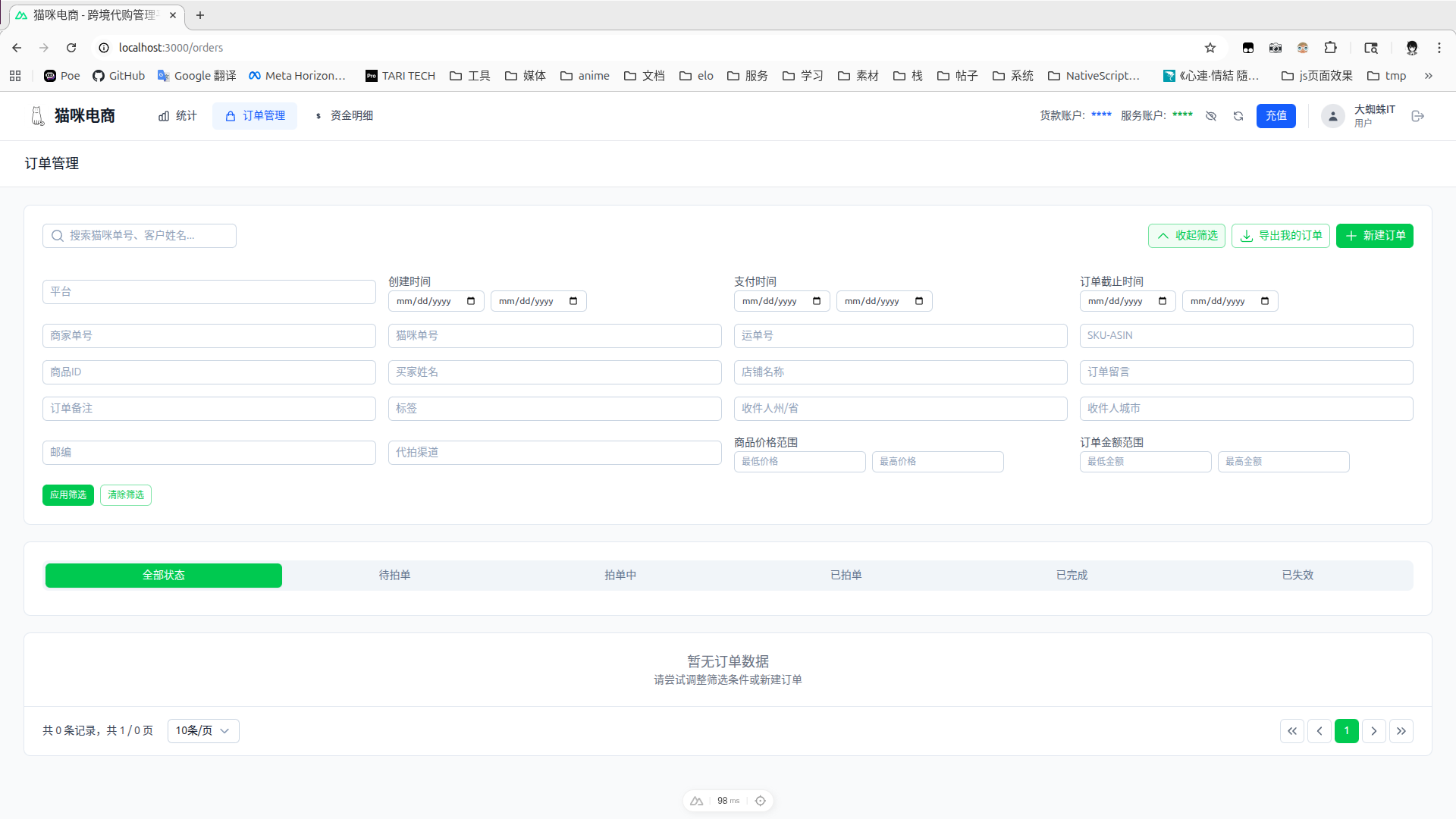Open calendar picker on first 创建时间 date field
Image resolution: width=1456 pixels, height=819 pixels.
[x=471, y=301]
